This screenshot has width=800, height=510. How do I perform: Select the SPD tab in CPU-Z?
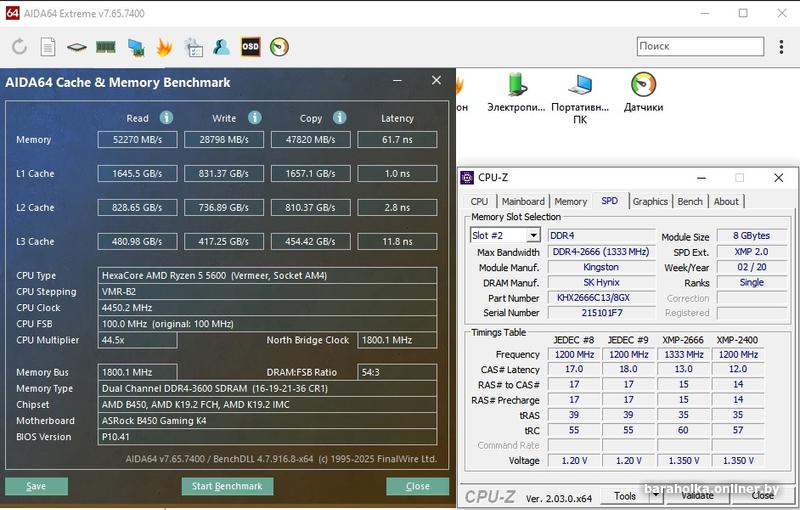[610, 201]
